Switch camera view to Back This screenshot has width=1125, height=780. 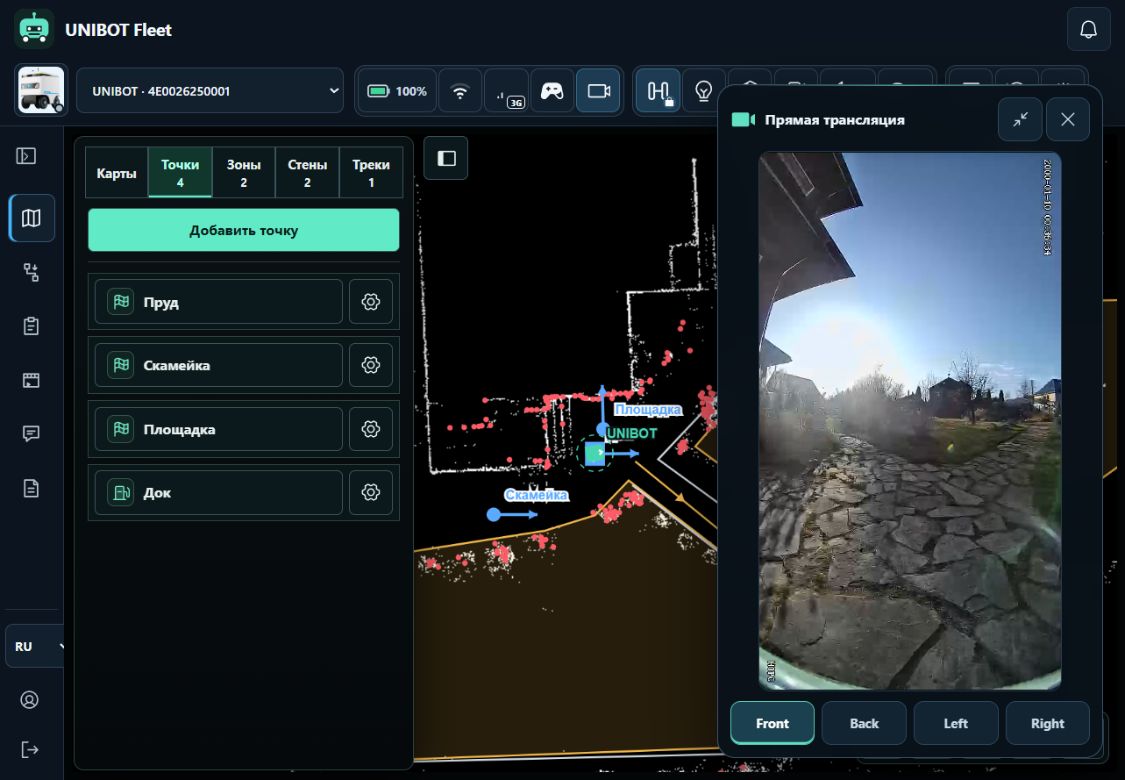pyautogui.click(x=864, y=723)
